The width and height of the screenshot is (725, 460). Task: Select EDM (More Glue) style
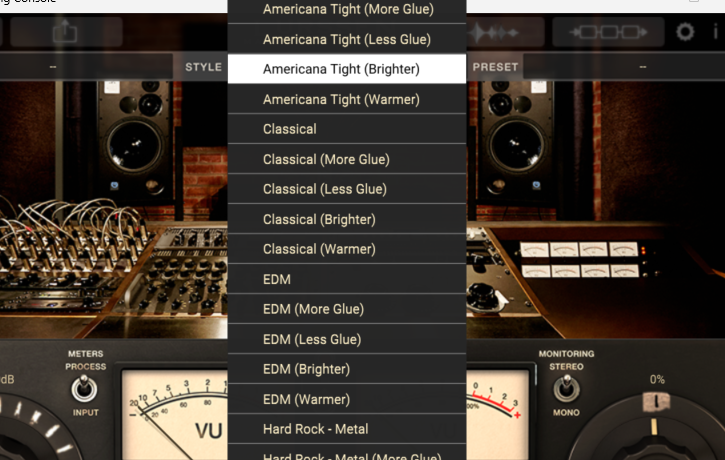(x=347, y=309)
